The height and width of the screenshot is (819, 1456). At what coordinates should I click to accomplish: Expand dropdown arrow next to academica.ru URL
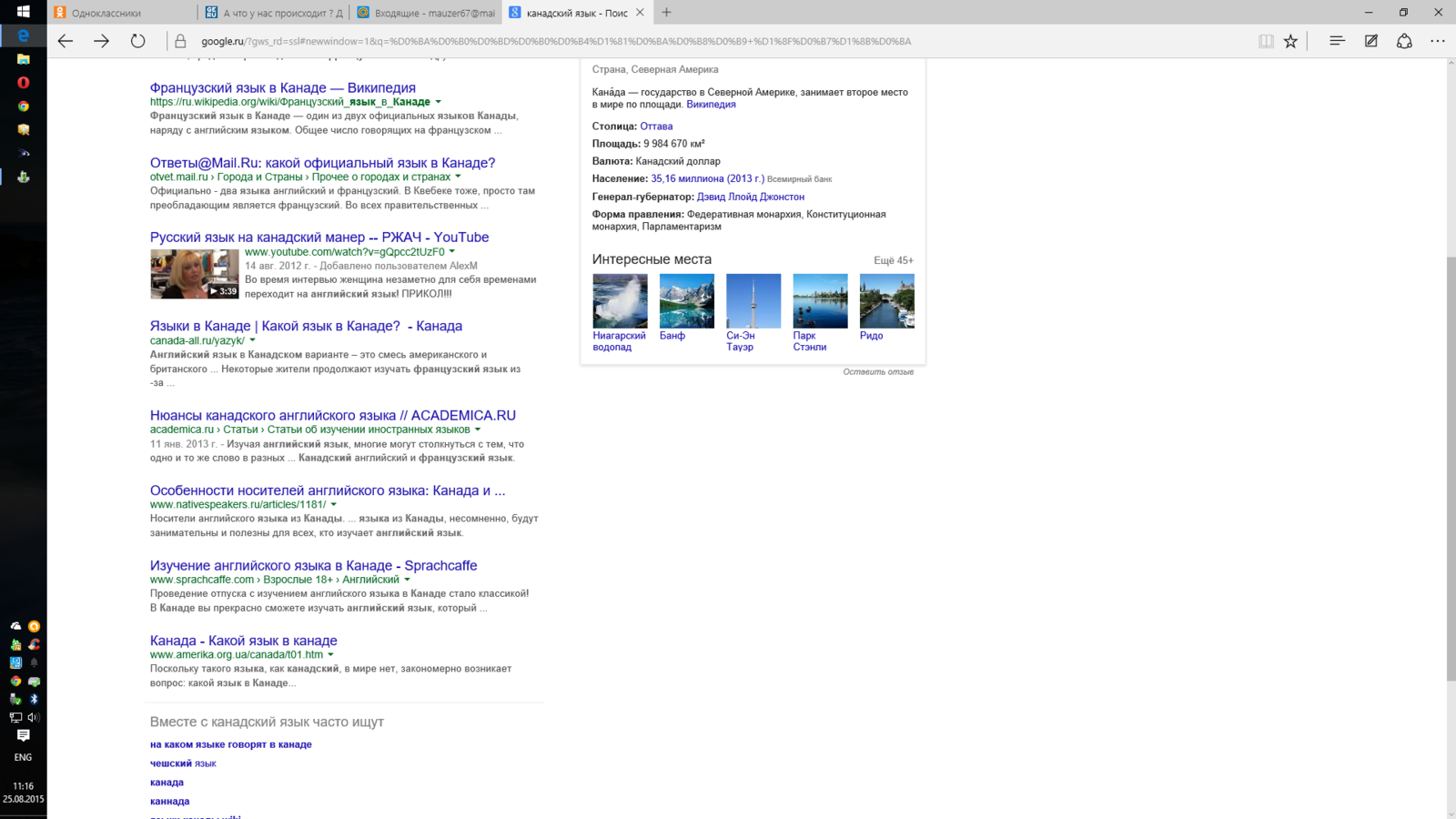click(477, 430)
